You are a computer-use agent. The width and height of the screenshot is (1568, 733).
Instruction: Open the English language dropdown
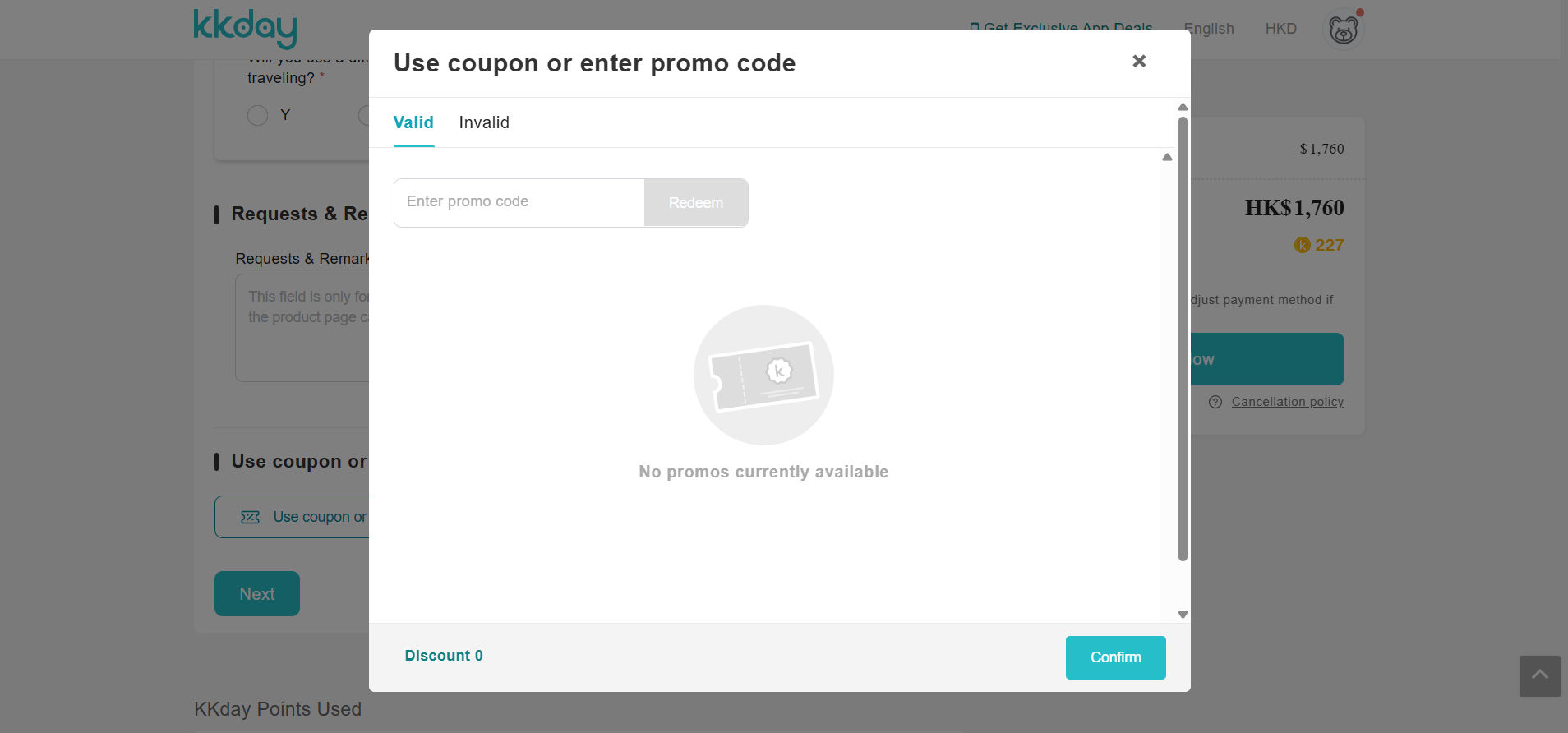(1209, 29)
